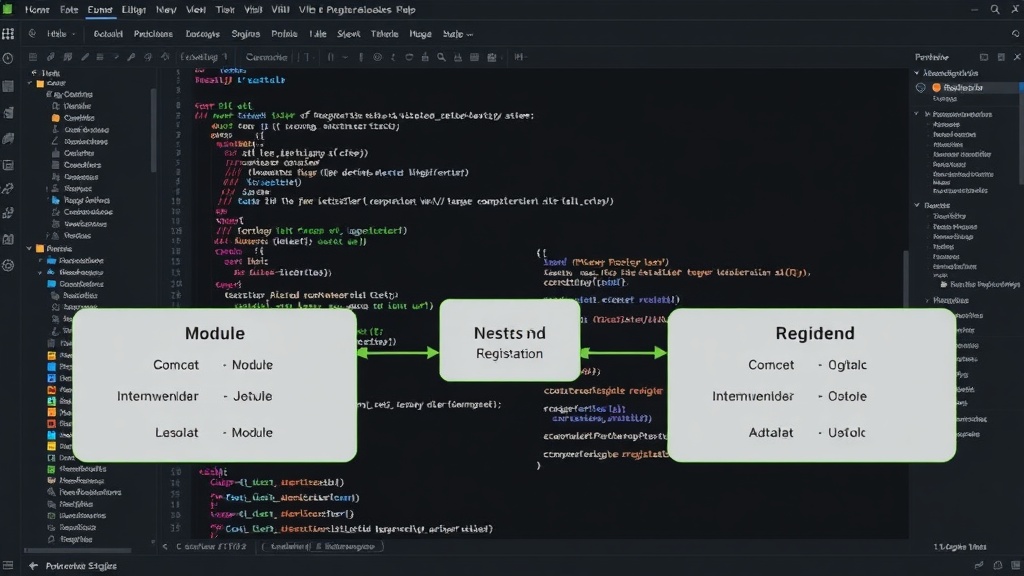Open the grid apps icon at top-left
The image size is (1024, 576).
(8, 33)
